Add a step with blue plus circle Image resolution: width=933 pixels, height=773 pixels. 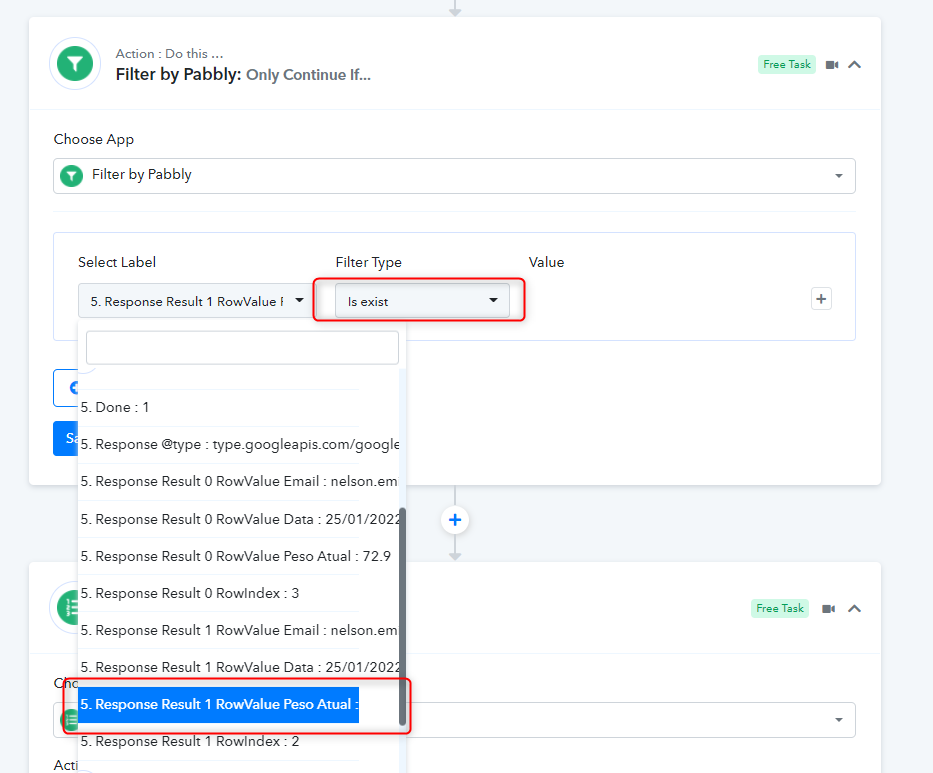pyautogui.click(x=455, y=520)
